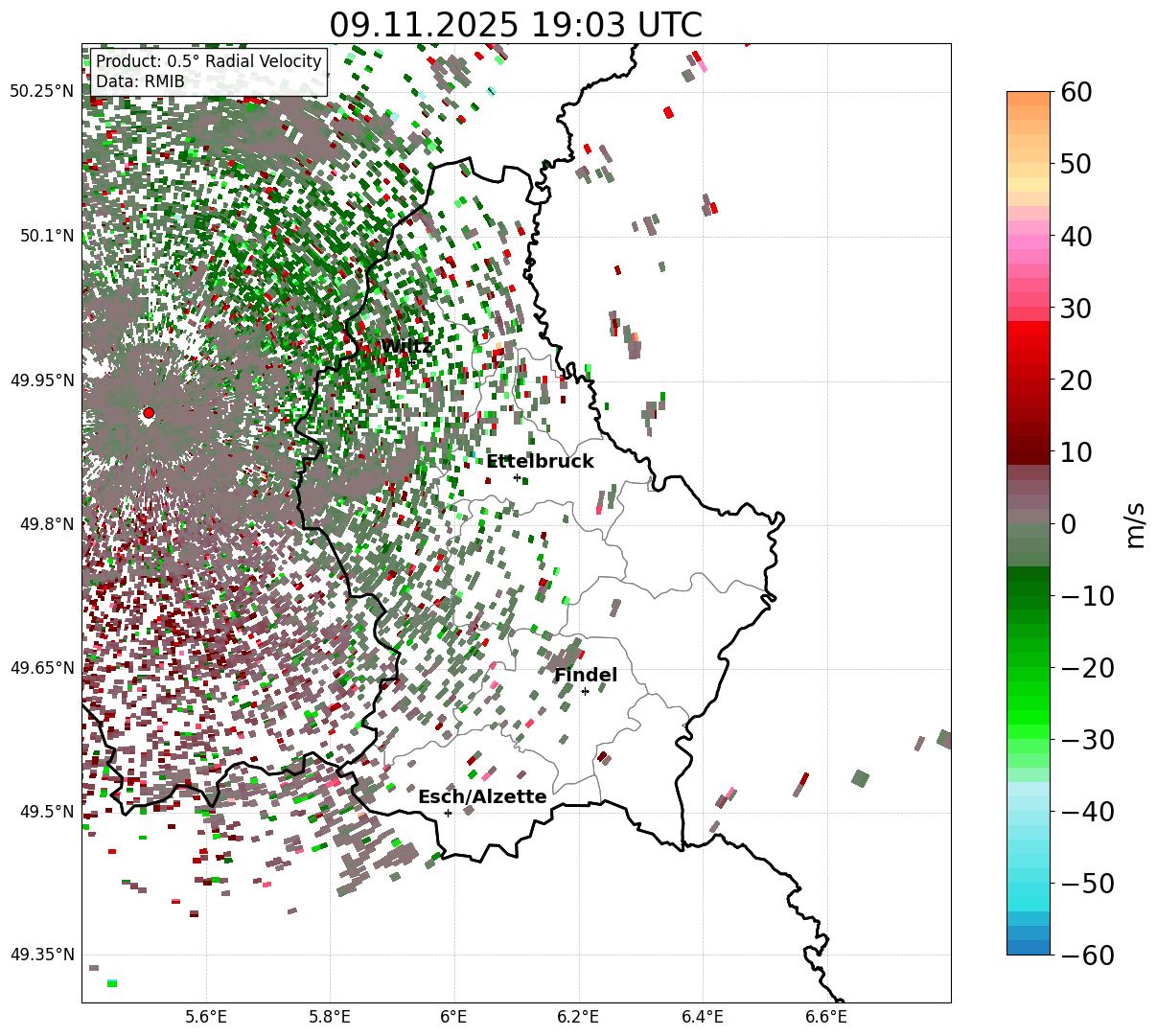Screen dimensions: 1157x1036
Task: Click the Esch/Alzette city label
Action: click(x=482, y=797)
